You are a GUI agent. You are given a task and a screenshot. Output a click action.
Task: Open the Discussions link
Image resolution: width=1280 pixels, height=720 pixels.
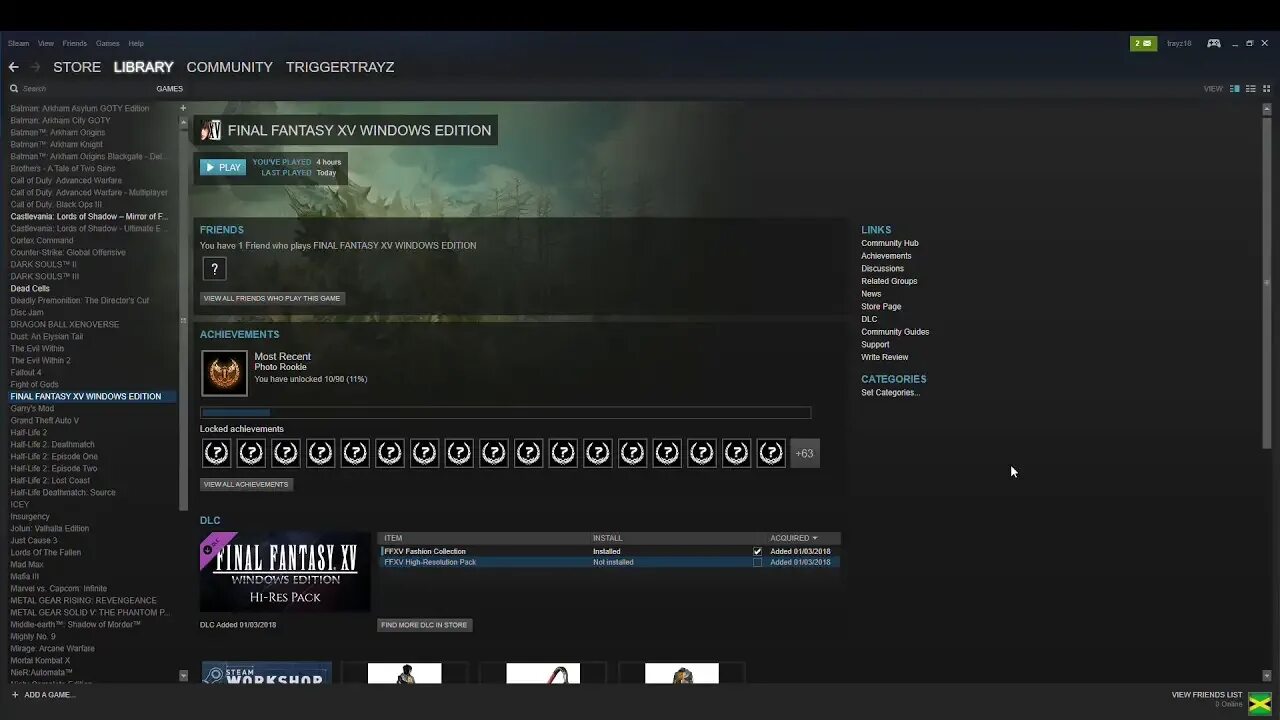[882, 268]
